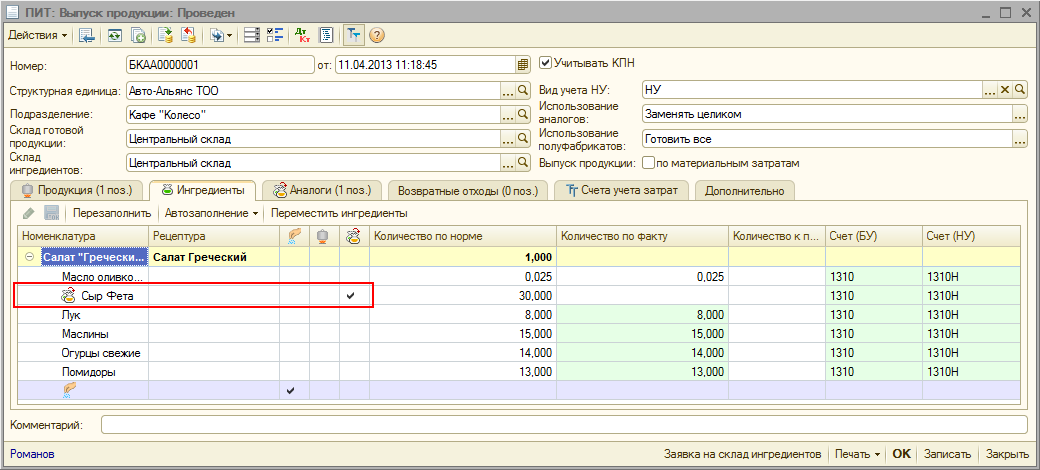Click the Перезаполнить button
The height and width of the screenshot is (470, 1040).
pyautogui.click(x=112, y=213)
